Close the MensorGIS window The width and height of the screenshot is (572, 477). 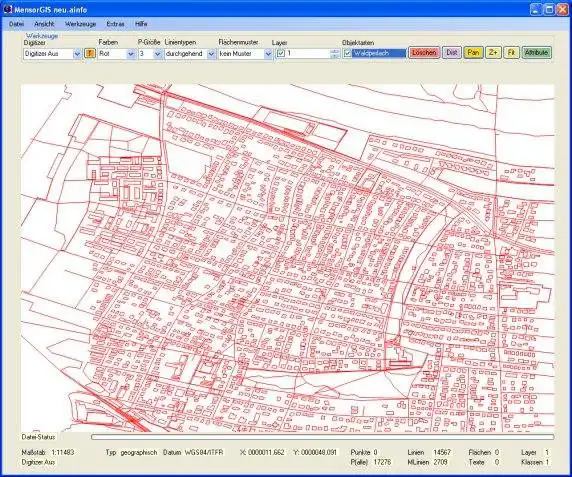tap(562, 9)
